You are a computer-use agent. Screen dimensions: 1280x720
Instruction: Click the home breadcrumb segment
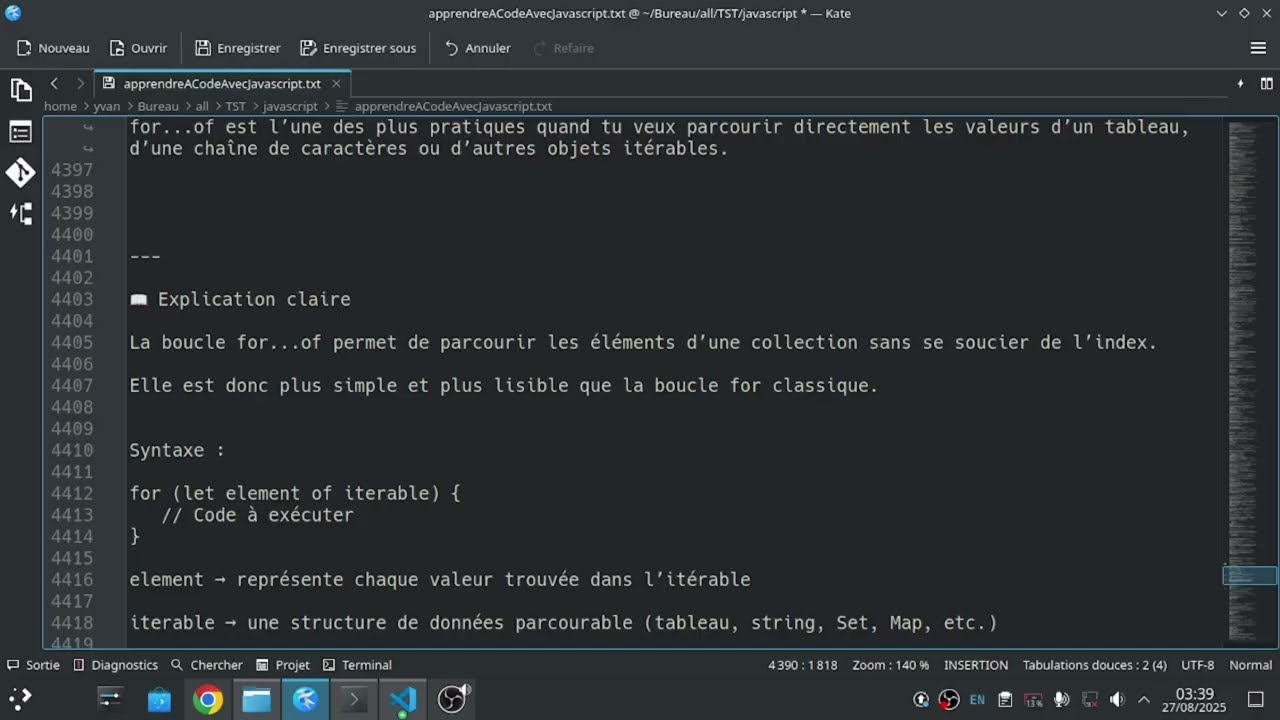(60, 106)
